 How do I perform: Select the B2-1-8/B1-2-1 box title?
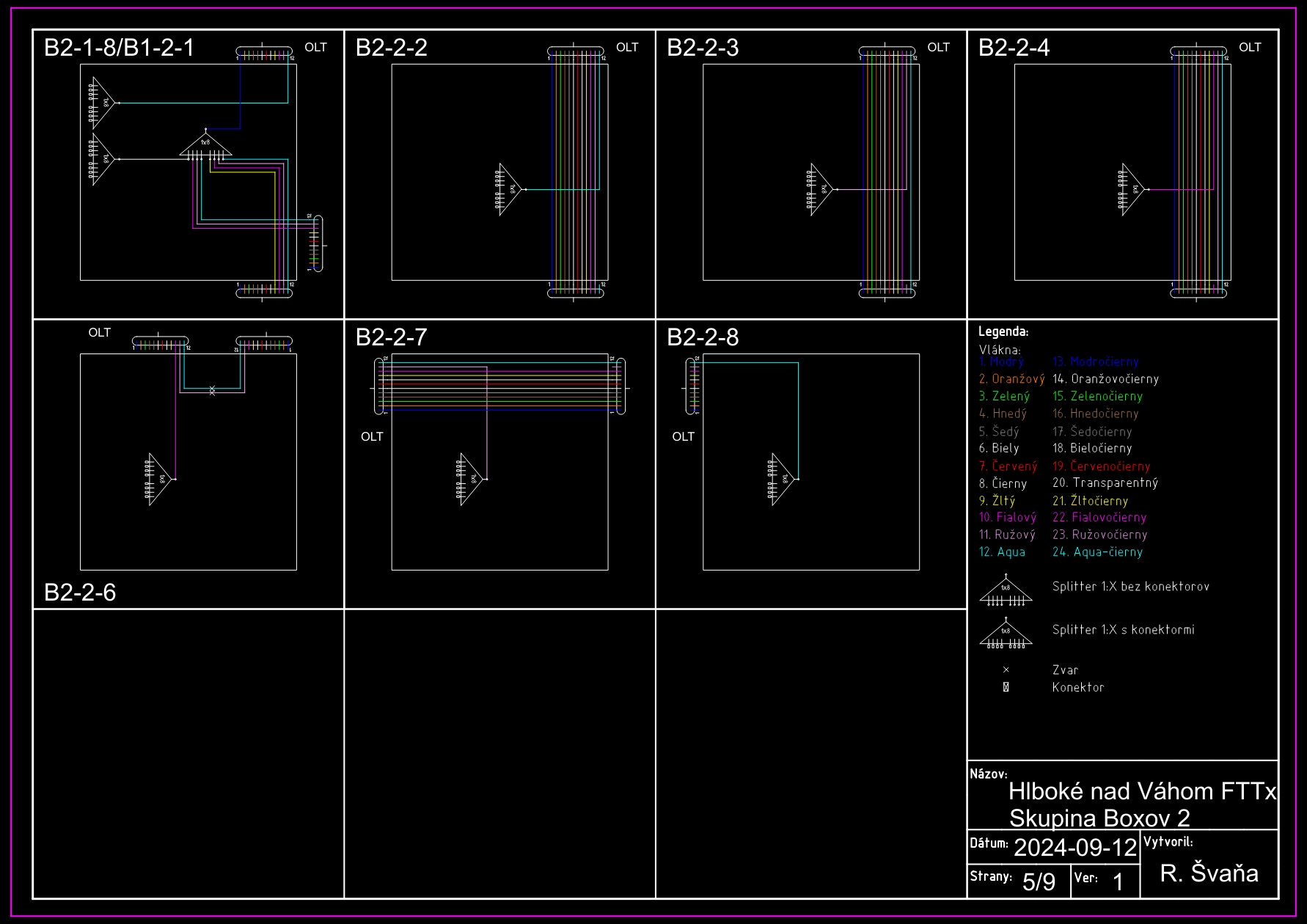point(119,48)
